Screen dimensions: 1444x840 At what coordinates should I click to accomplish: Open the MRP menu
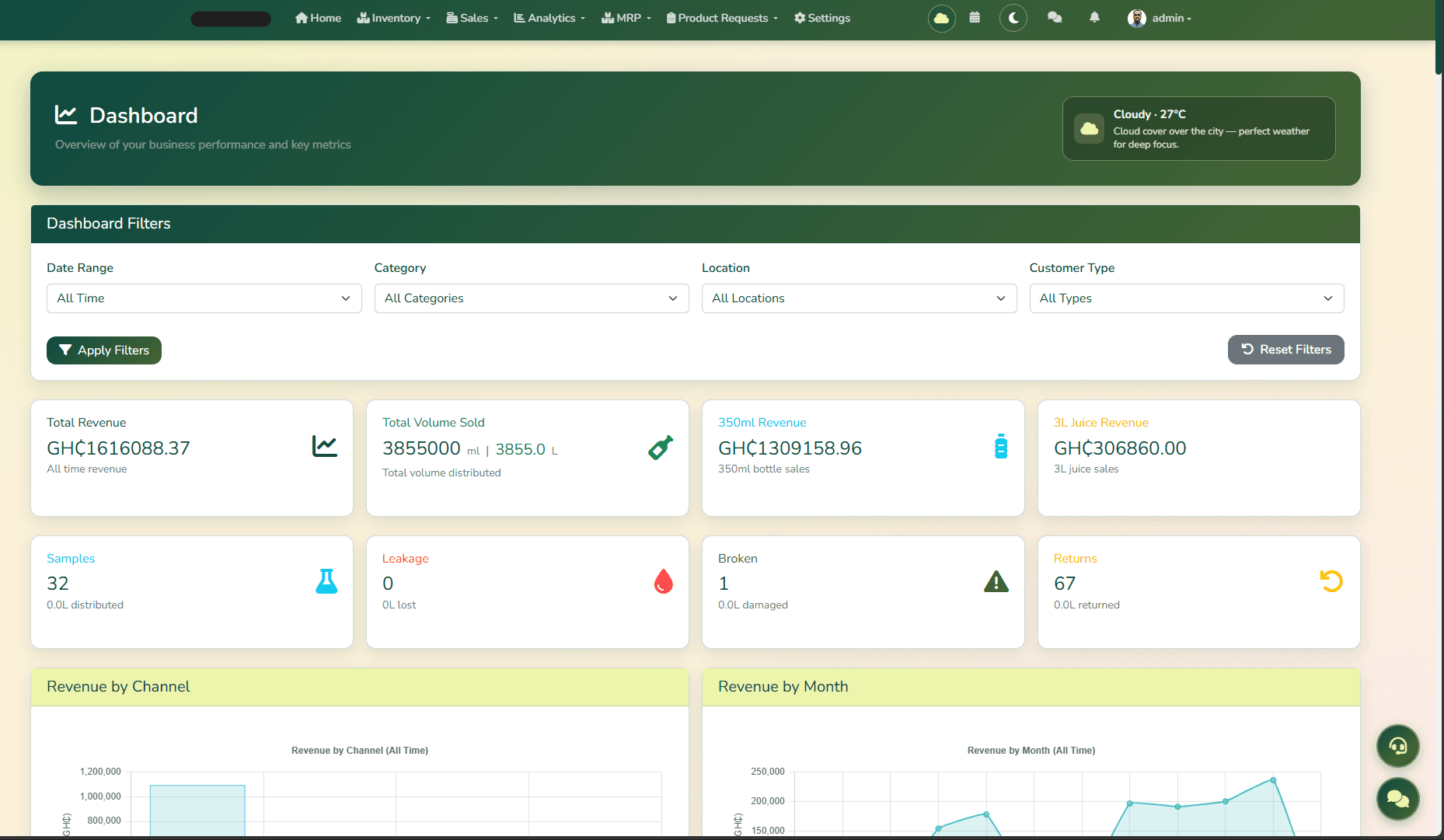coord(626,18)
